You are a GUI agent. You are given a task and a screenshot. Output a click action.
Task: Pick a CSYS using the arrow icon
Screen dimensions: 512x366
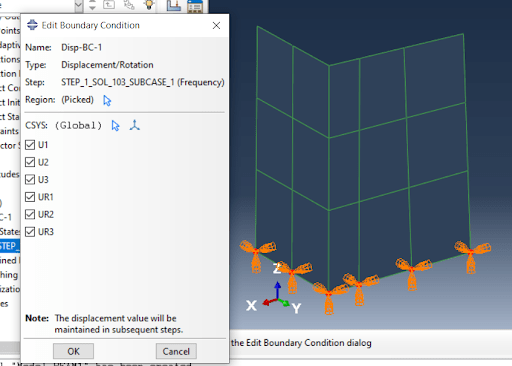coord(115,126)
